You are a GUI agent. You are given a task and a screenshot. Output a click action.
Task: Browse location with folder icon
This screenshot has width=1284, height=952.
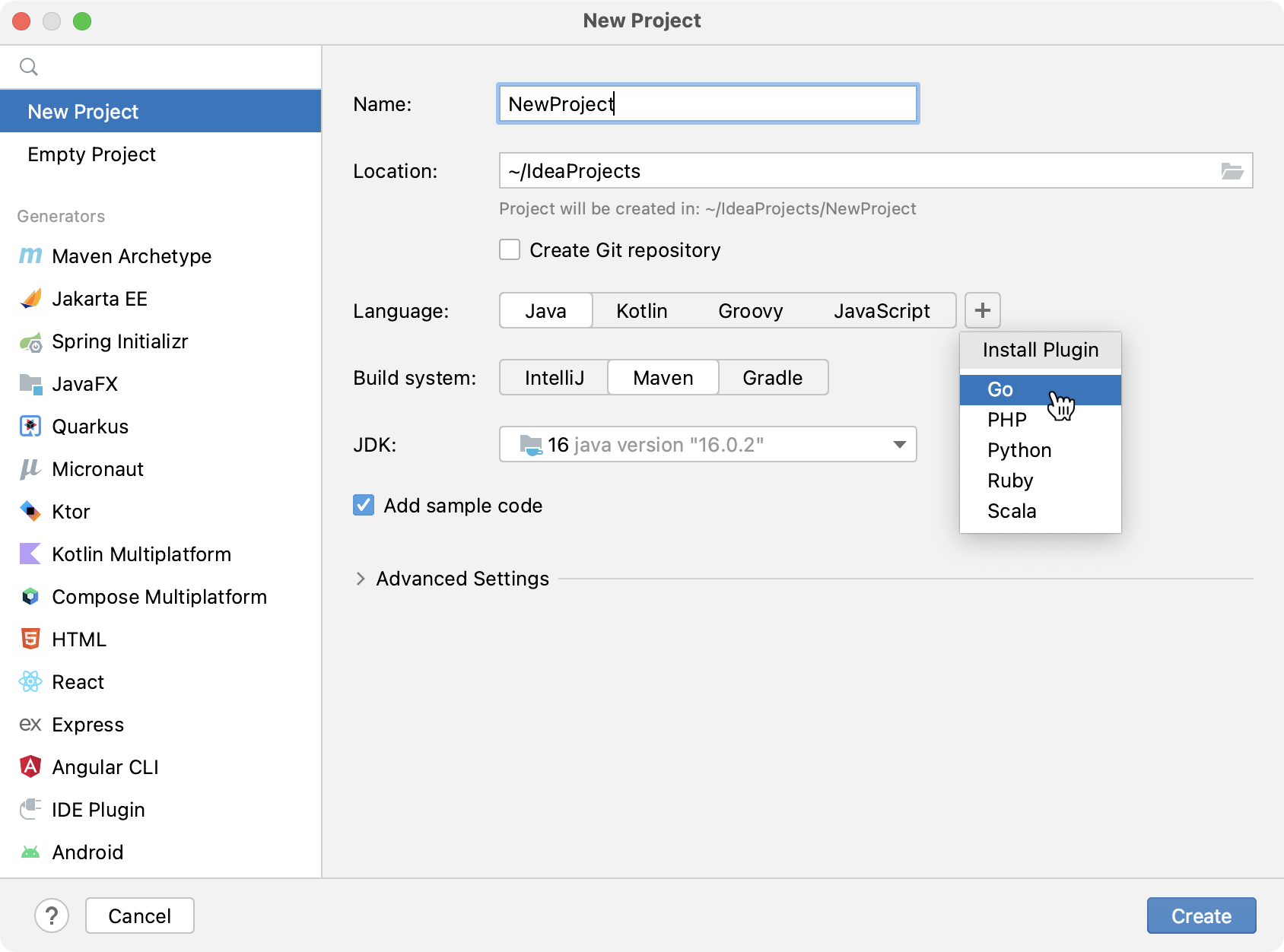coord(1232,171)
